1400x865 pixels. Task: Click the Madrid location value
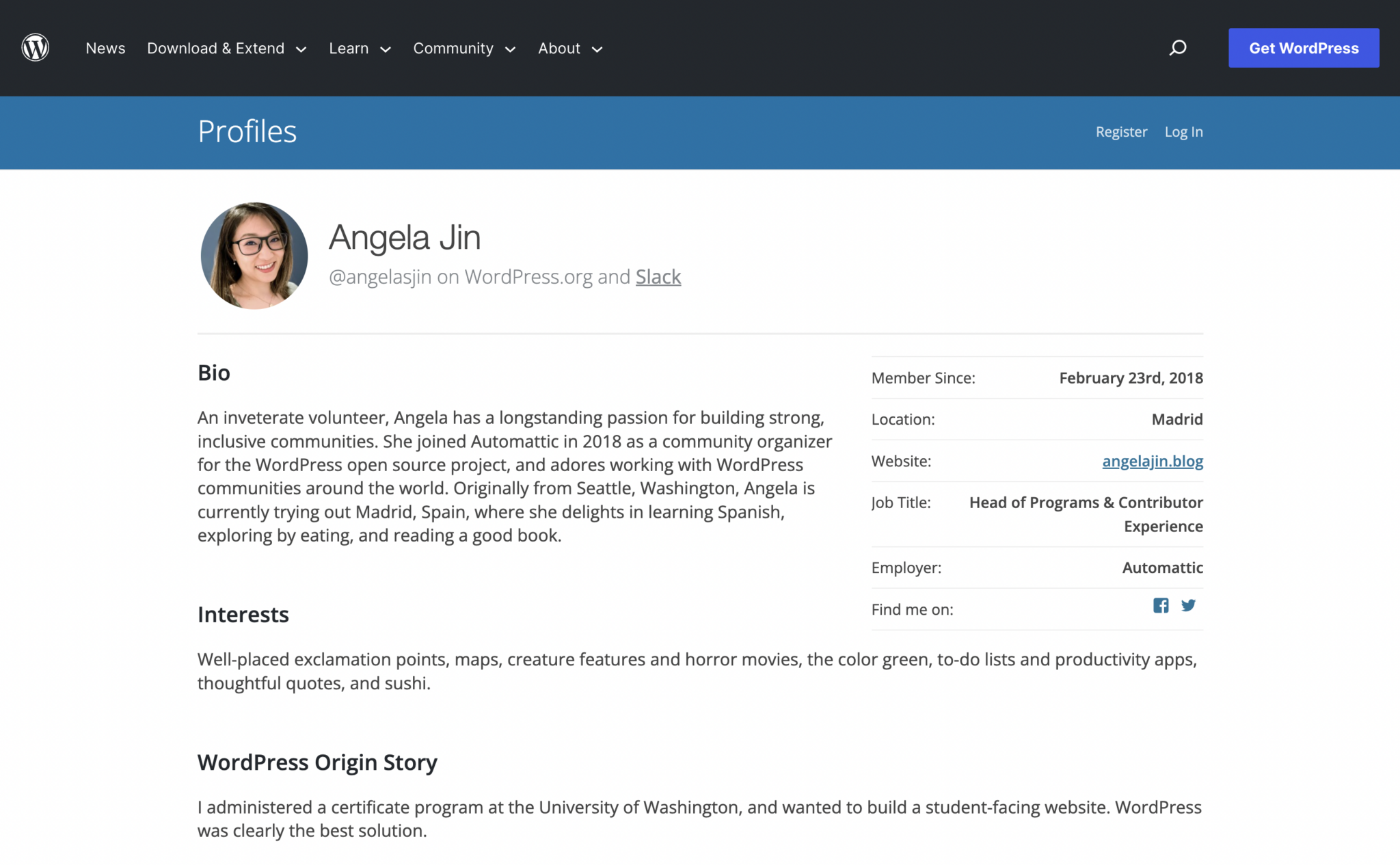(1177, 419)
